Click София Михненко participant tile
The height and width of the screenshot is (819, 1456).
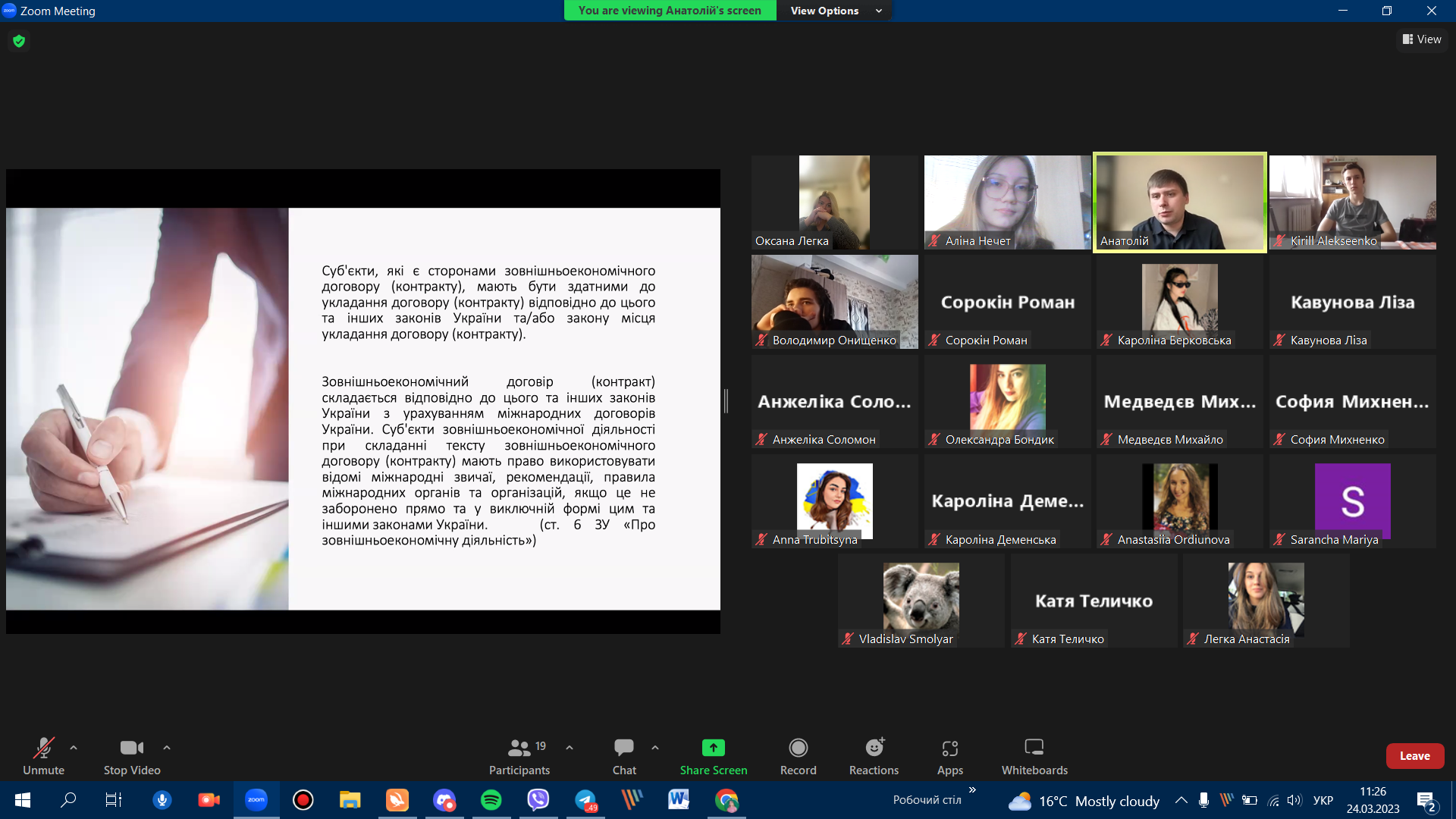pyautogui.click(x=1353, y=401)
